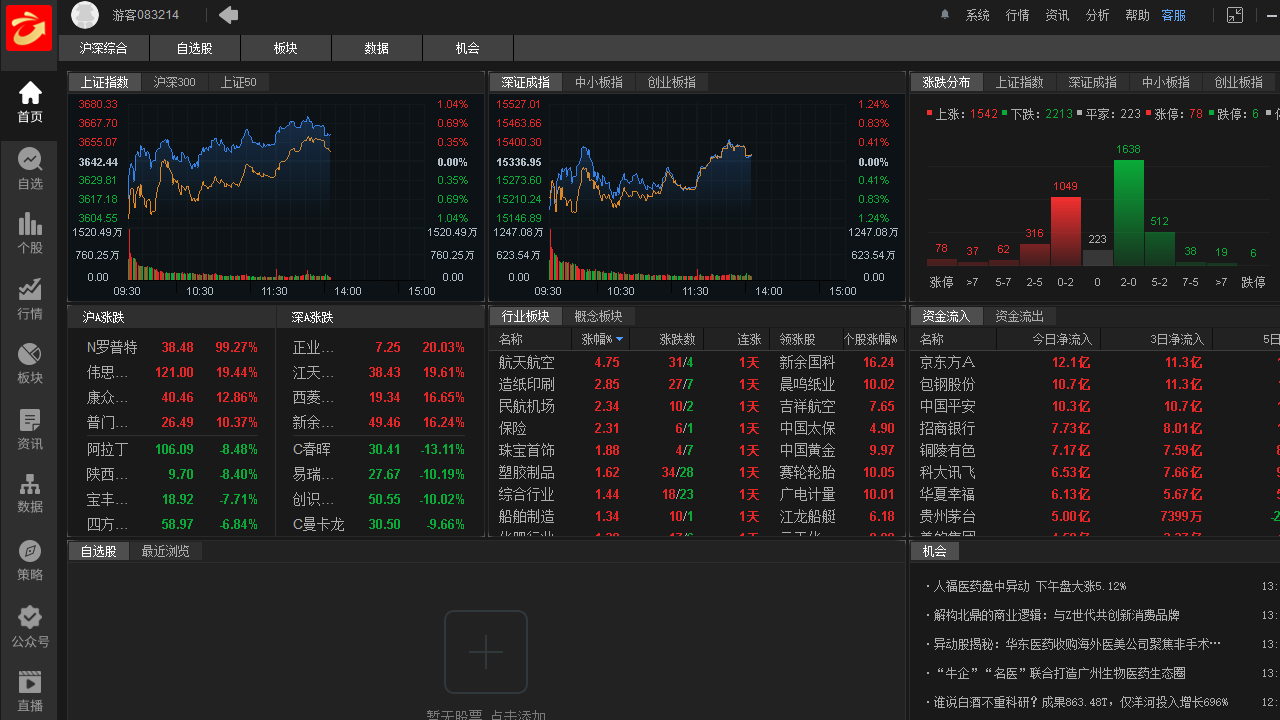Click the back arrow icon
Viewport: 1280px width, 720px height.
[228, 15]
